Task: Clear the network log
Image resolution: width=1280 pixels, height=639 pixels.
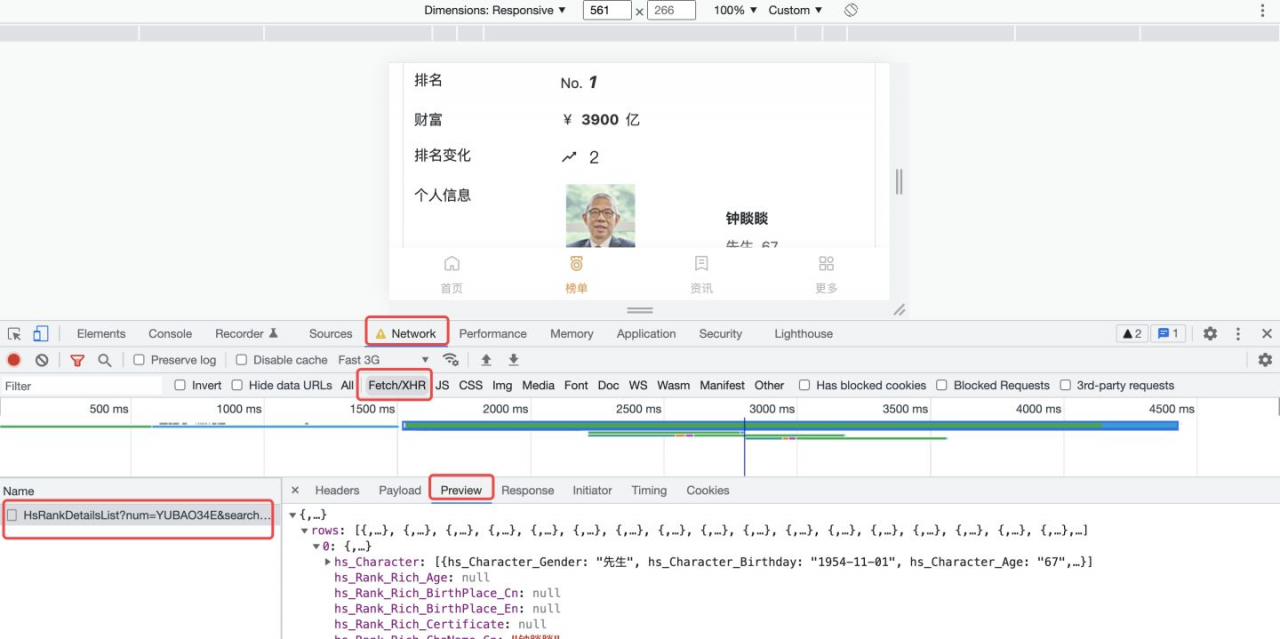Action: [42, 360]
